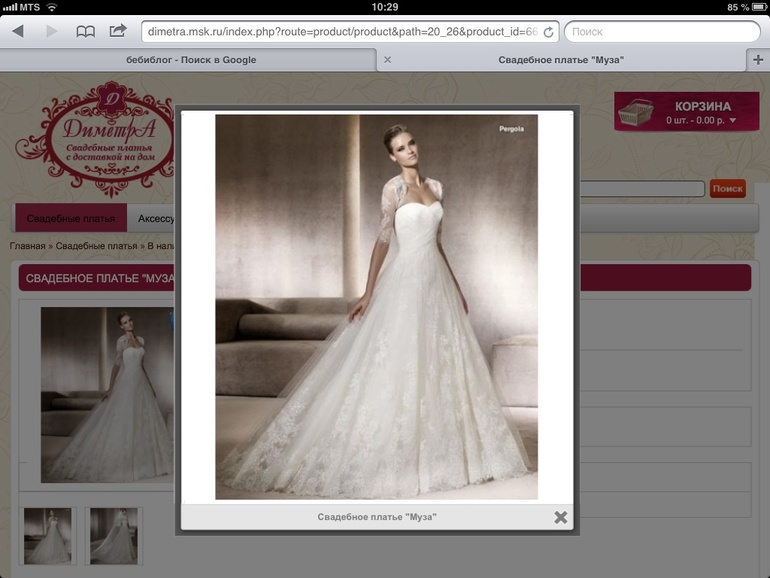The height and width of the screenshot is (578, 770).
Task: Click the red 'Поиск' site button
Action: 727,189
